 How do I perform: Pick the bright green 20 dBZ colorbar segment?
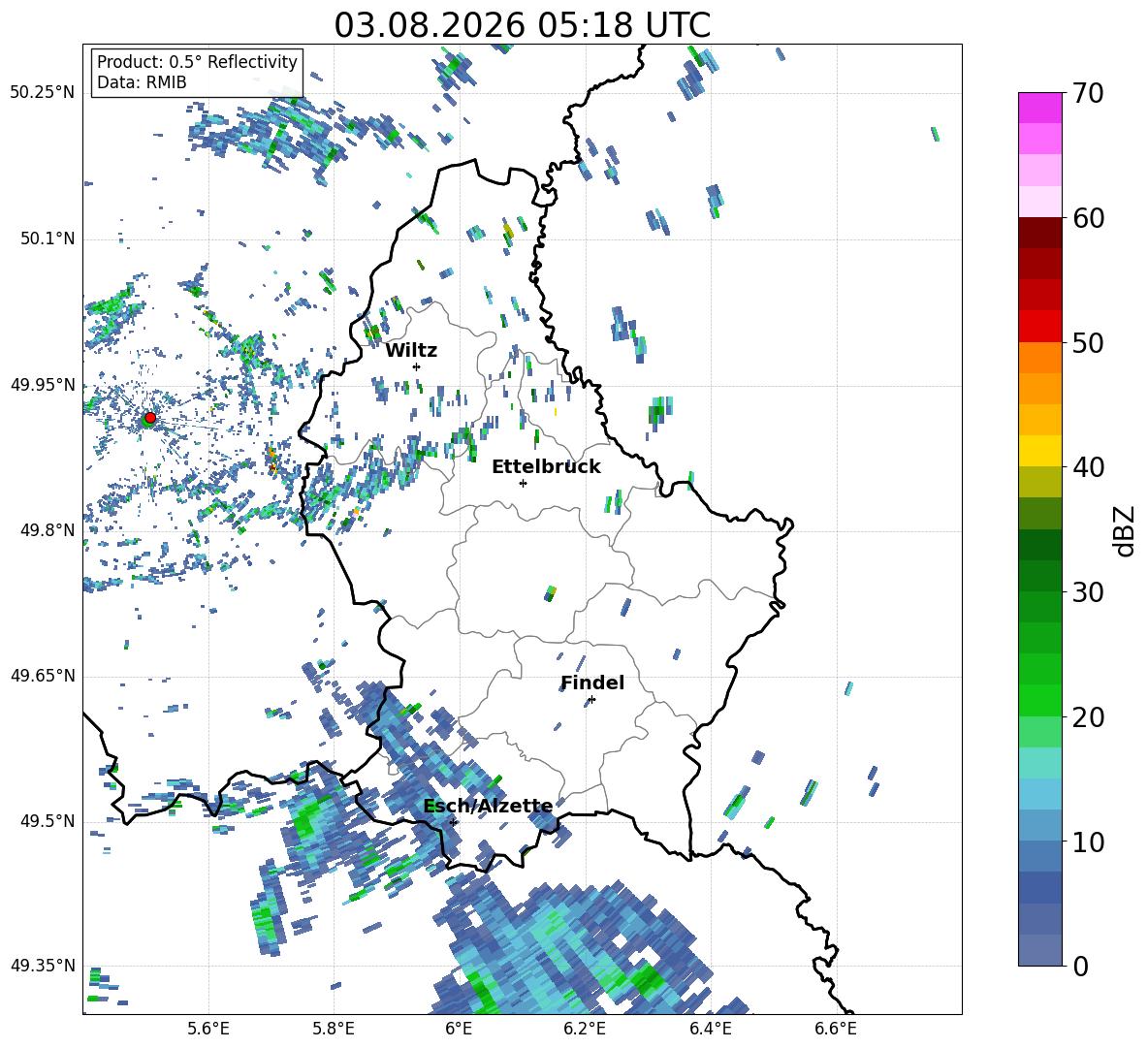tap(1039, 700)
